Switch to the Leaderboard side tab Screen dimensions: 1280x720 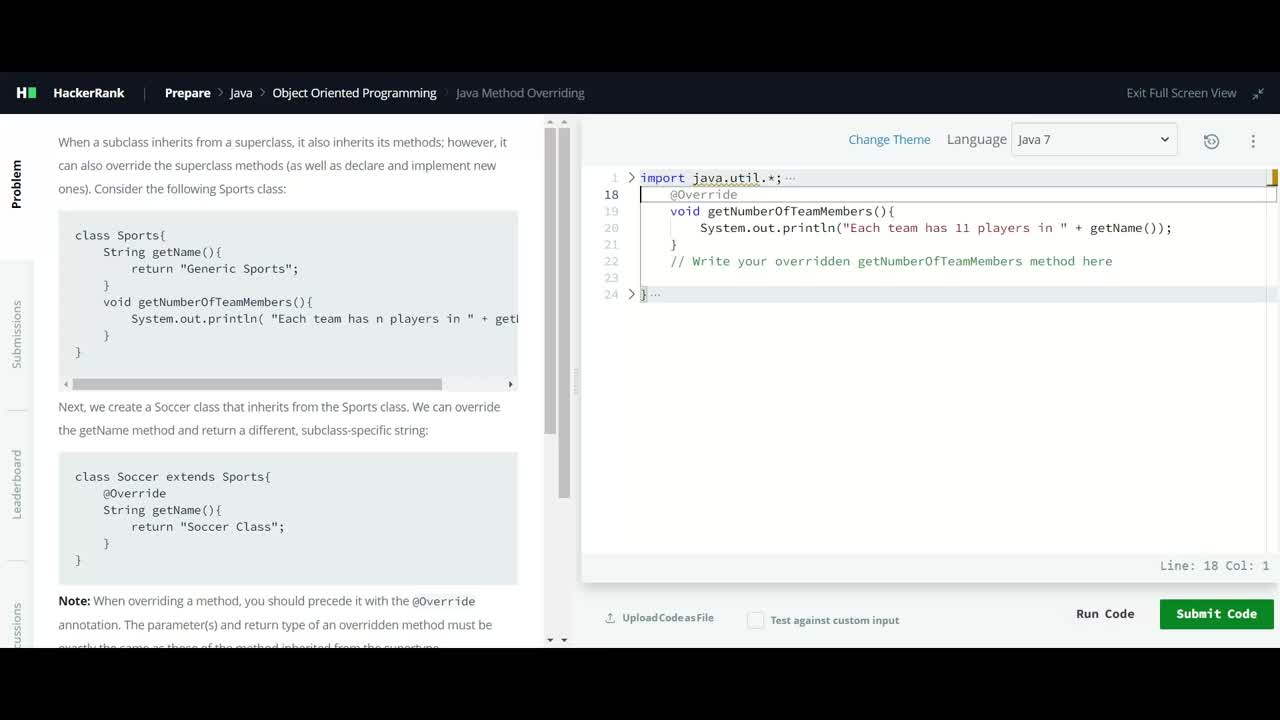pyautogui.click(x=16, y=484)
